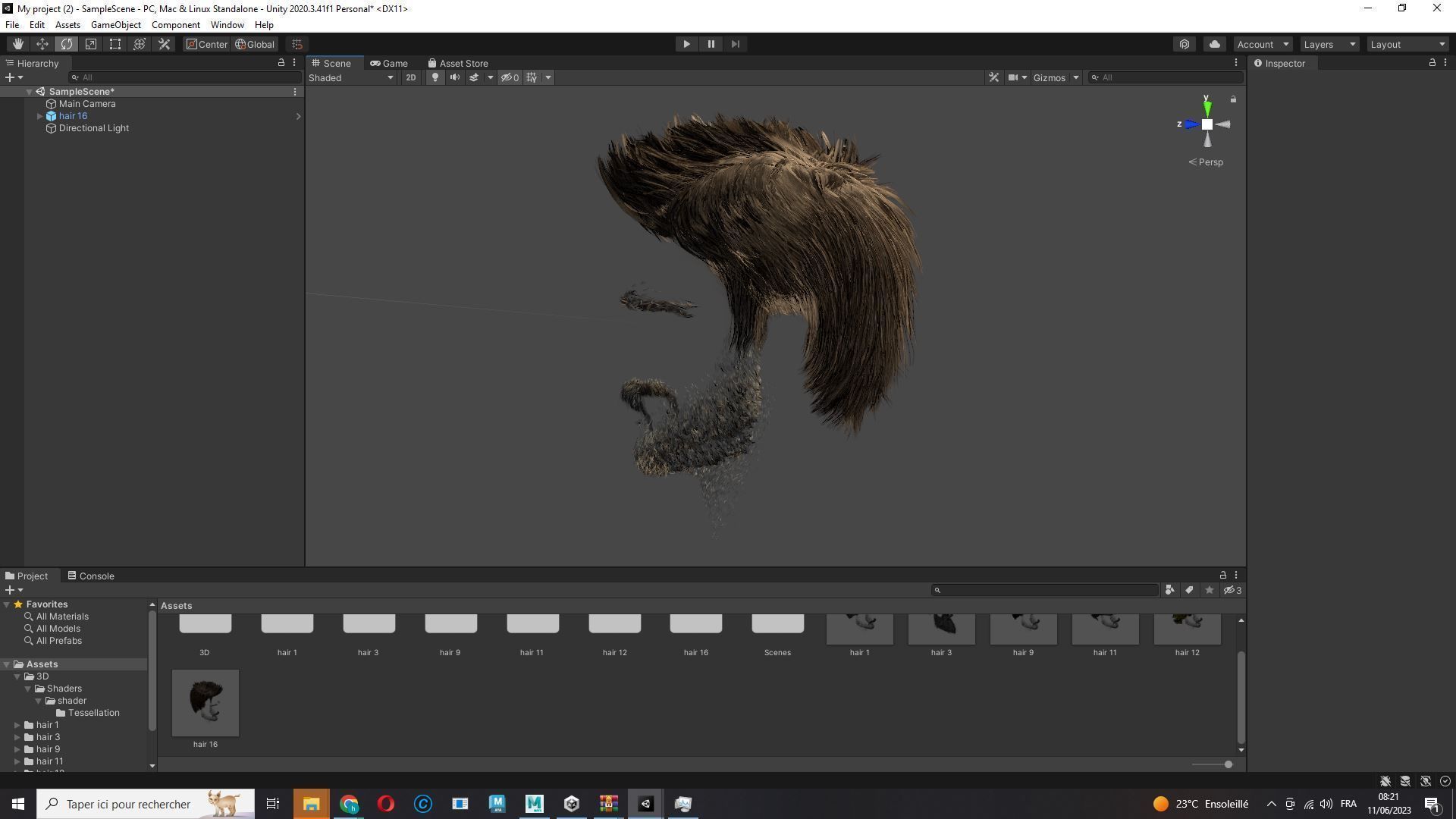Toggle scene audio

(454, 77)
